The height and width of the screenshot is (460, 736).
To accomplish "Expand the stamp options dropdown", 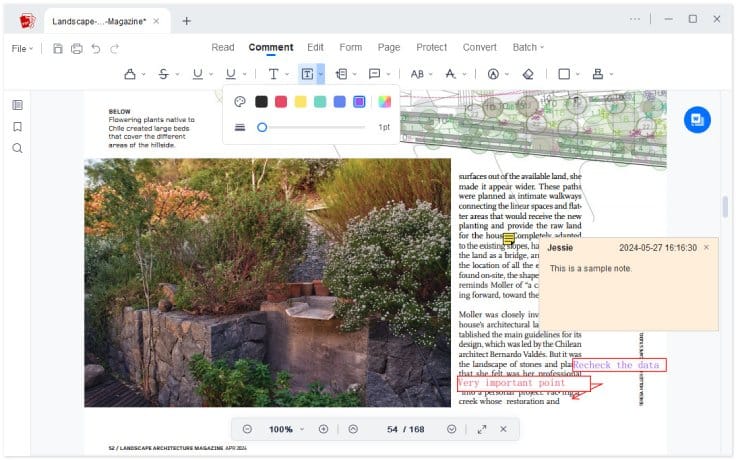I will (x=611, y=74).
